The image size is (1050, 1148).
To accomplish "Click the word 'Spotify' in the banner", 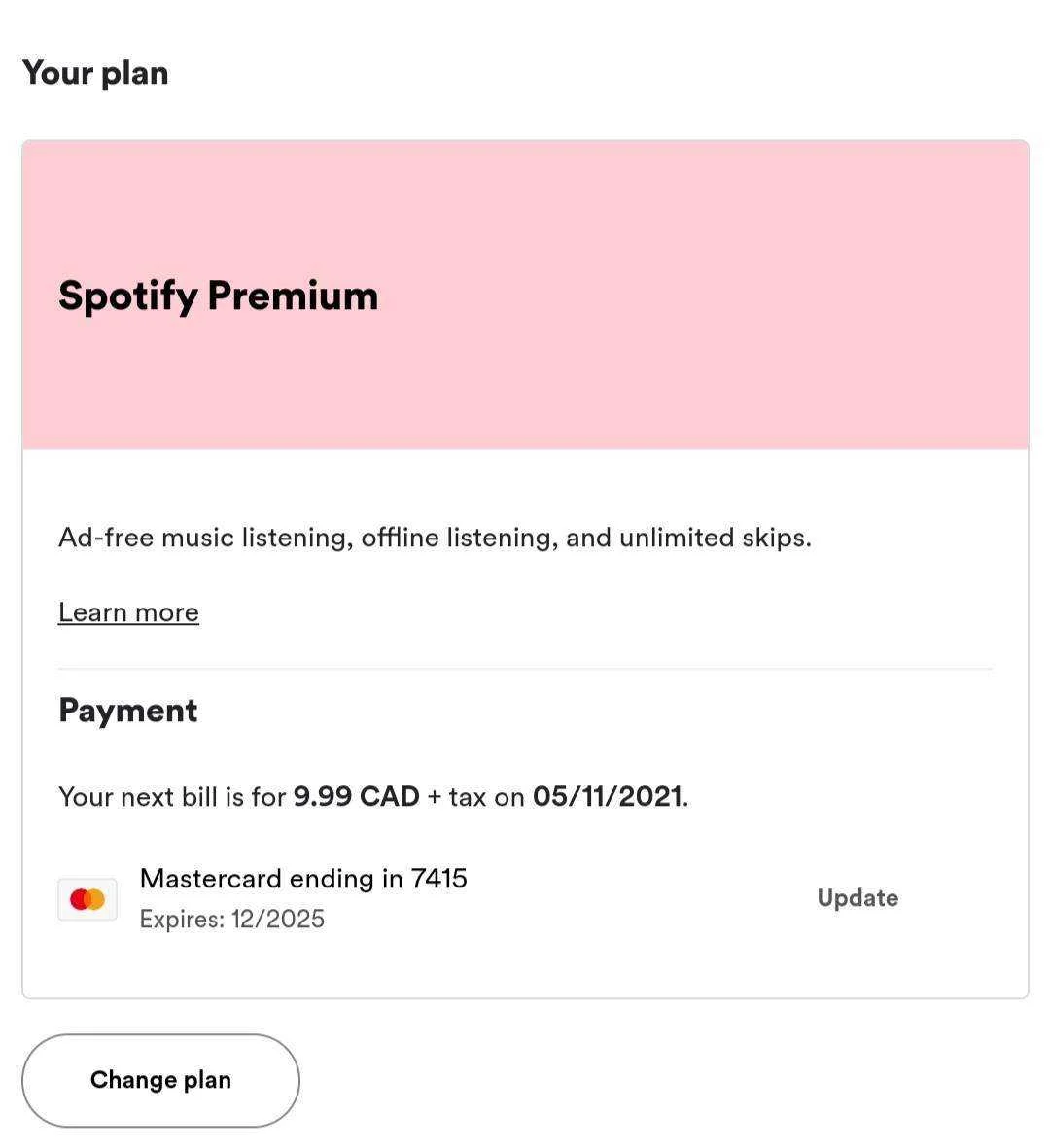I will click(x=128, y=297).
